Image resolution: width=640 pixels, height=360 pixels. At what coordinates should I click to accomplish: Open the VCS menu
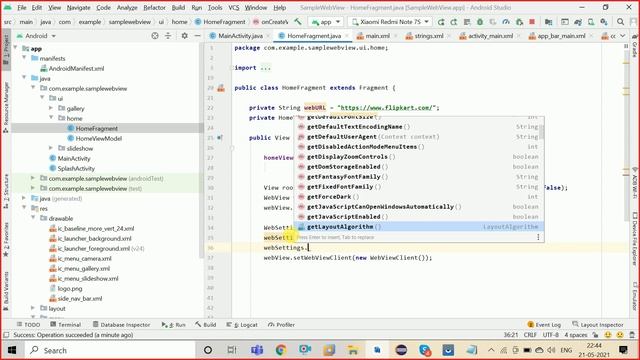233,7
